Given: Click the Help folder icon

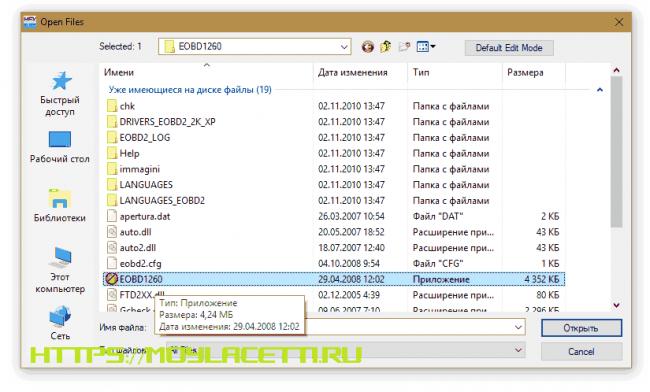Looking at the screenshot, I should tap(112, 153).
